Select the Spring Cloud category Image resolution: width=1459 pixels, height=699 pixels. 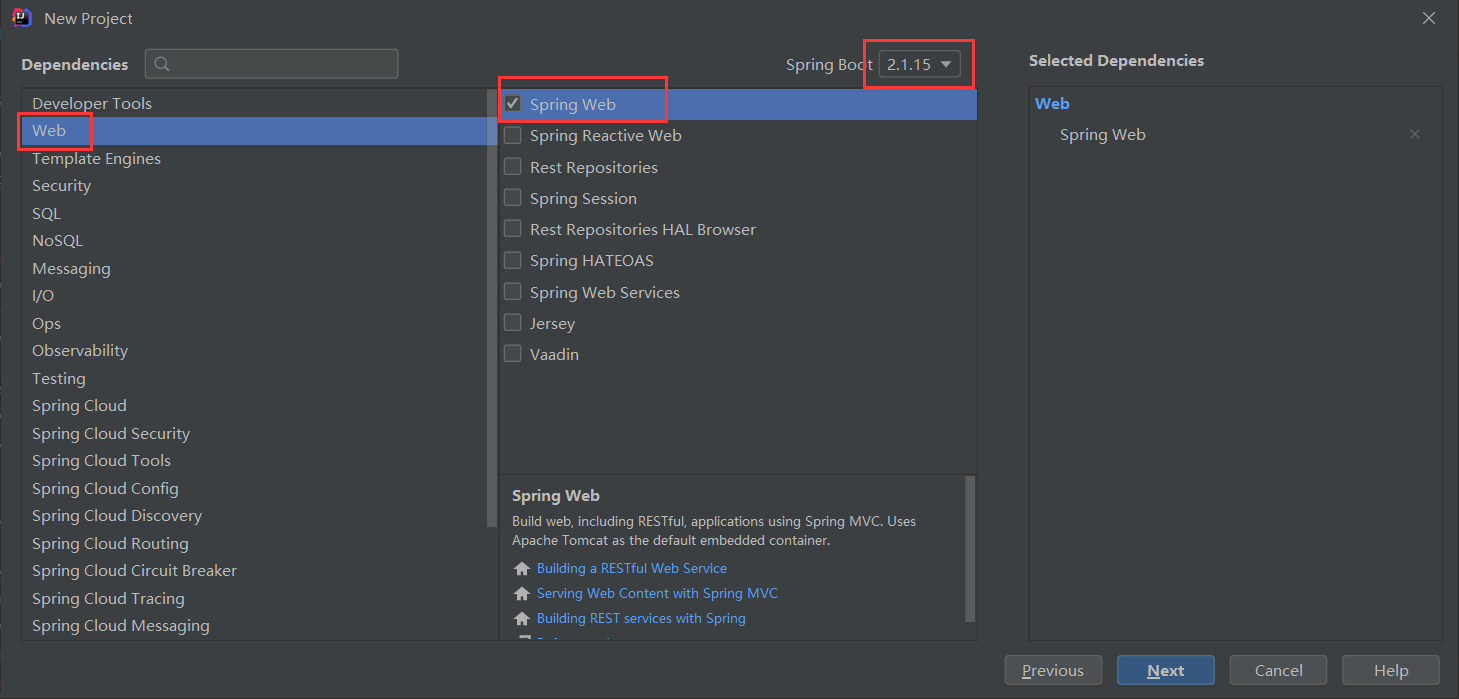(254, 406)
